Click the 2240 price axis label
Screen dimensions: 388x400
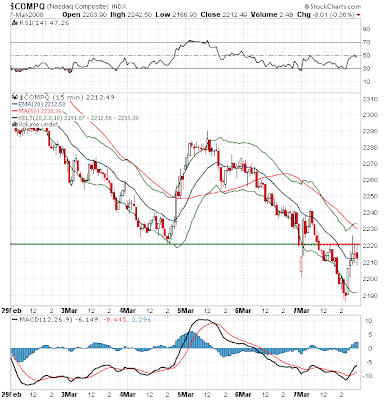click(370, 213)
